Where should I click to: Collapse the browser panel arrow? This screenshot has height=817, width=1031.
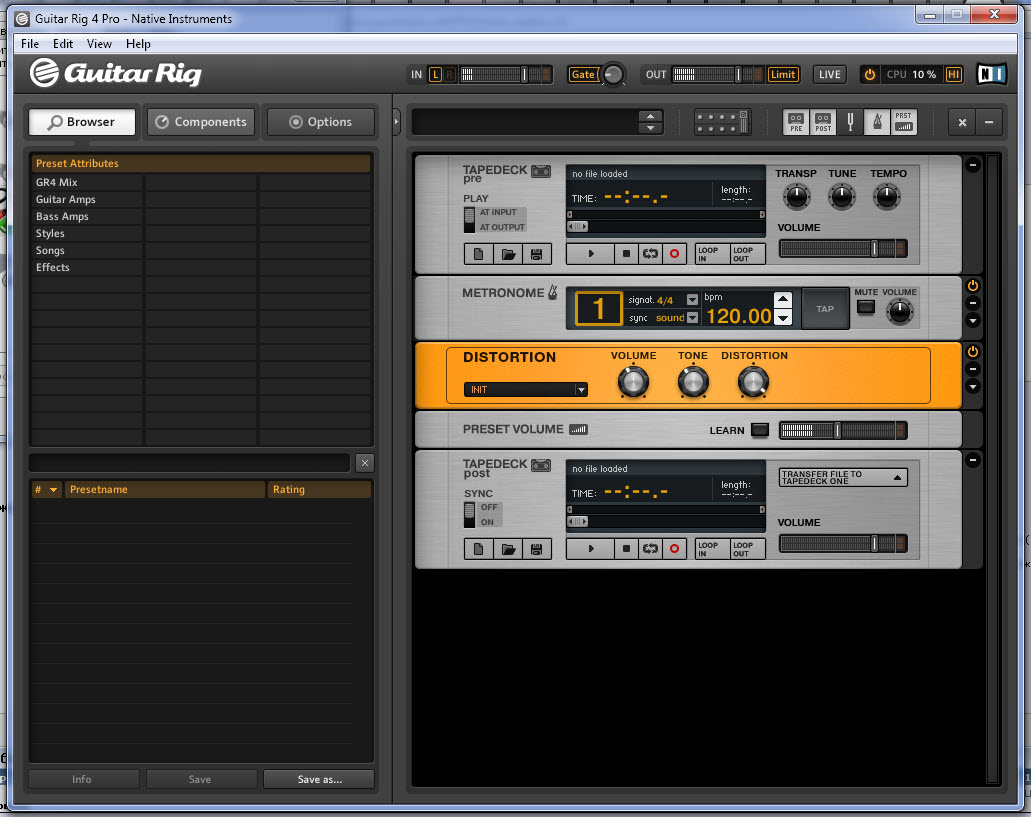click(x=396, y=122)
